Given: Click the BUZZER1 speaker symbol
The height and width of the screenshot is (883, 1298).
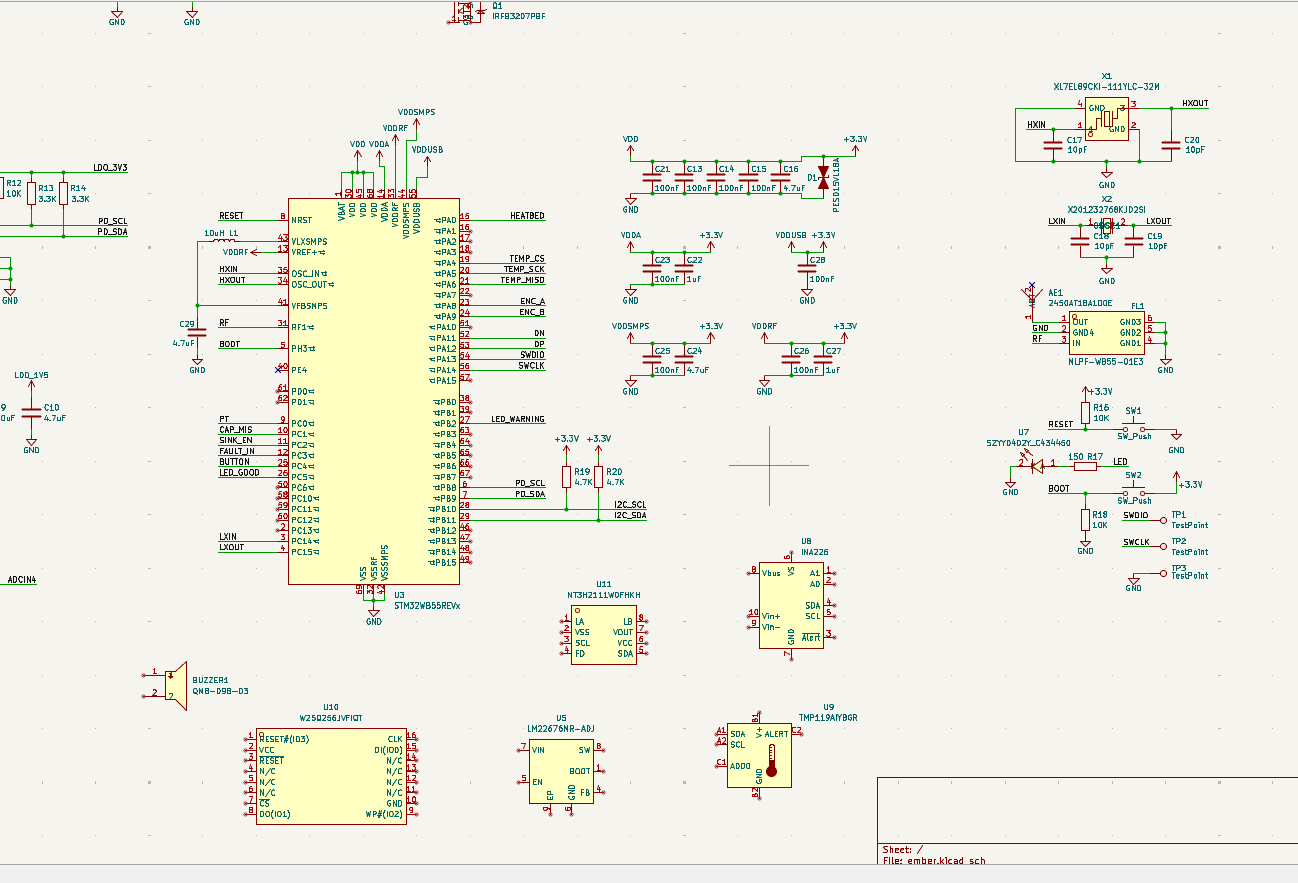Looking at the screenshot, I should [175, 686].
